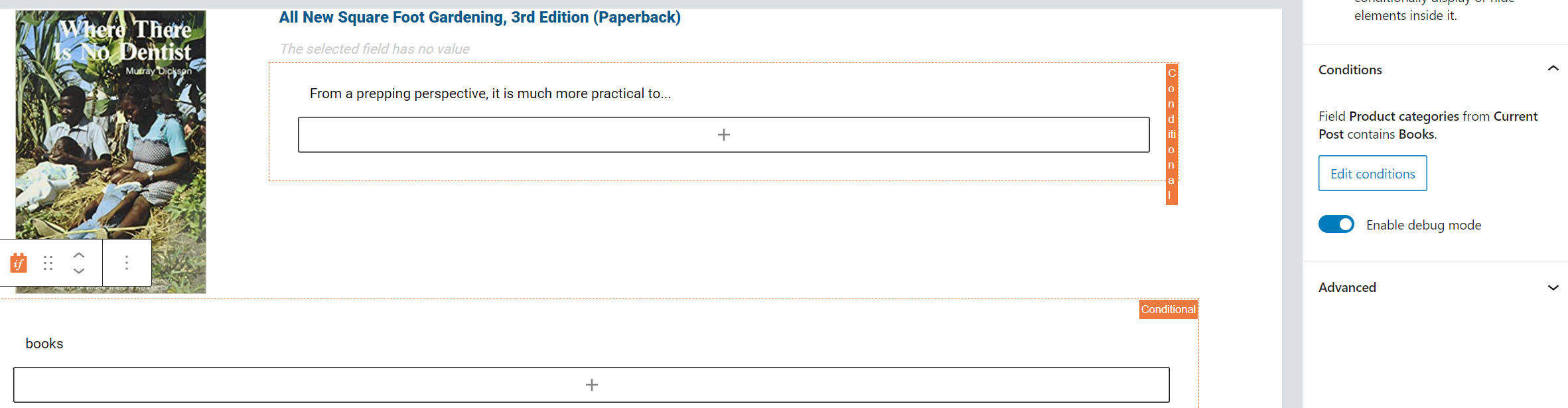Image resolution: width=1568 pixels, height=408 pixels.
Task: Expand the Advanced panel
Action: 1553,287
